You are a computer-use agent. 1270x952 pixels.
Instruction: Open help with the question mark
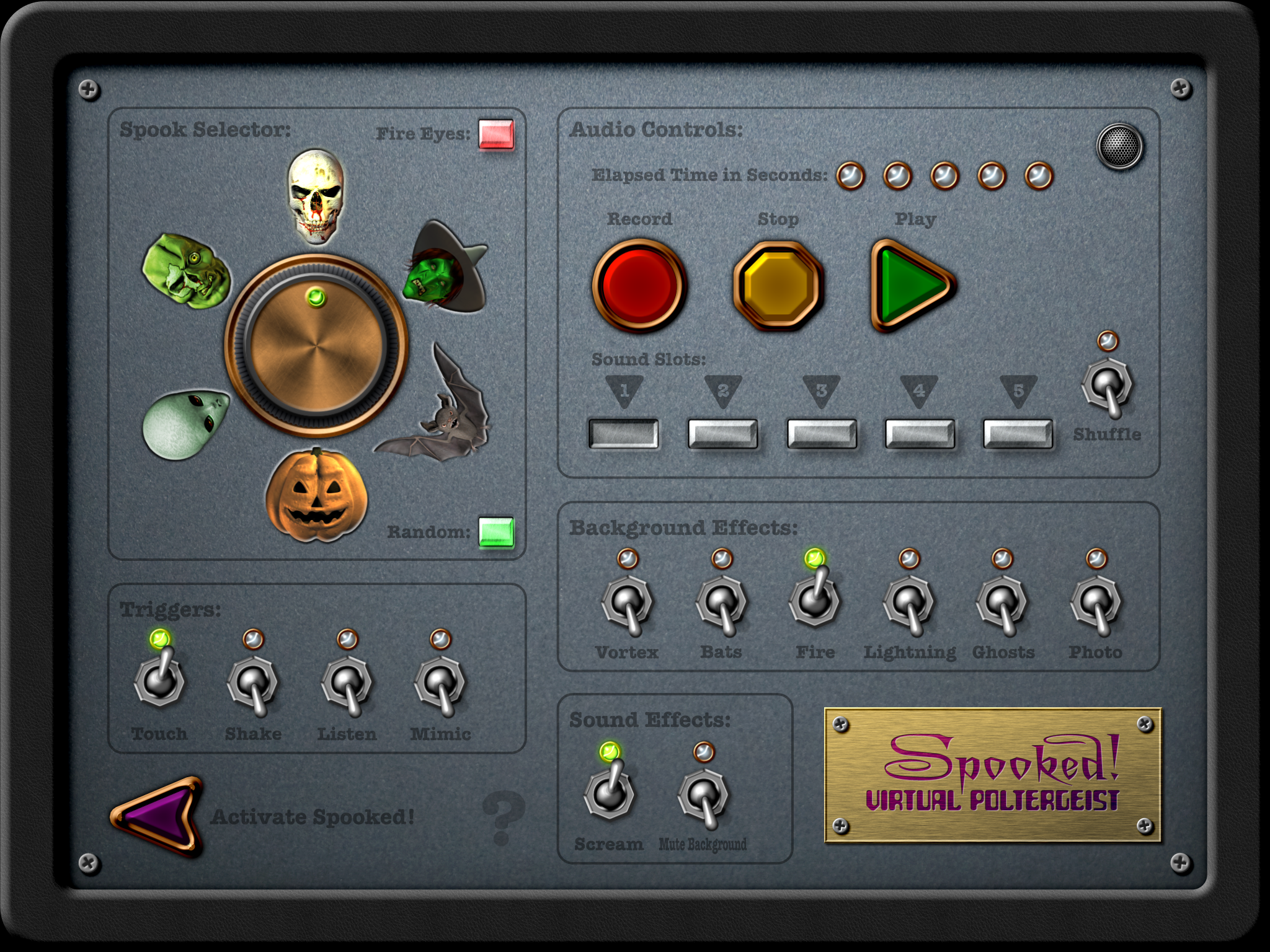503,818
